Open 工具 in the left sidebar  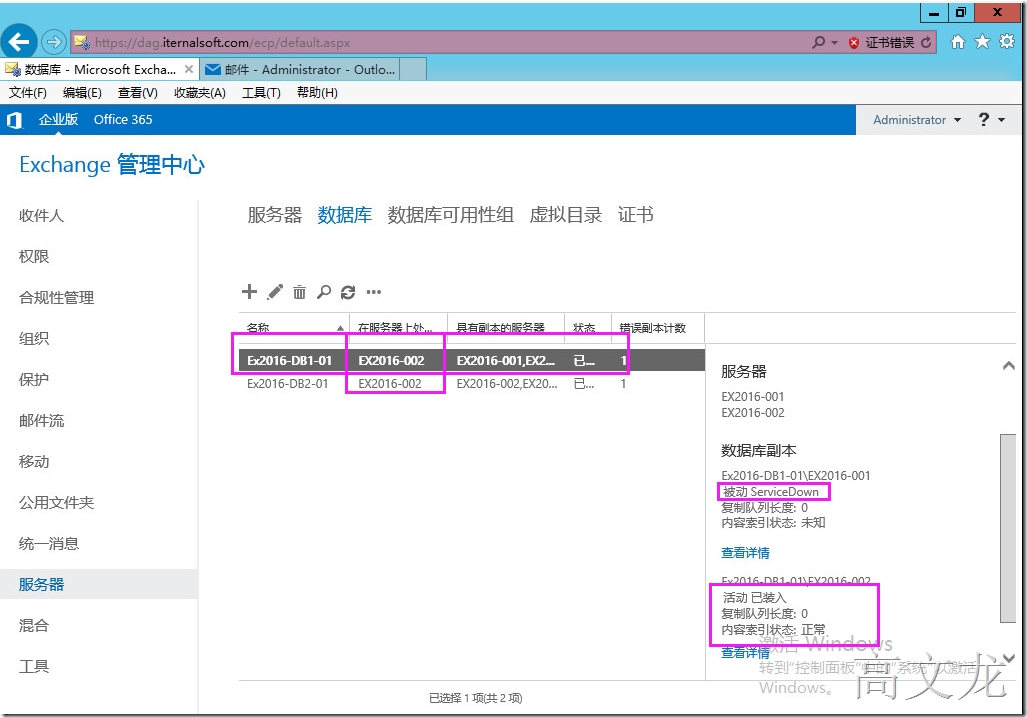[x=34, y=666]
